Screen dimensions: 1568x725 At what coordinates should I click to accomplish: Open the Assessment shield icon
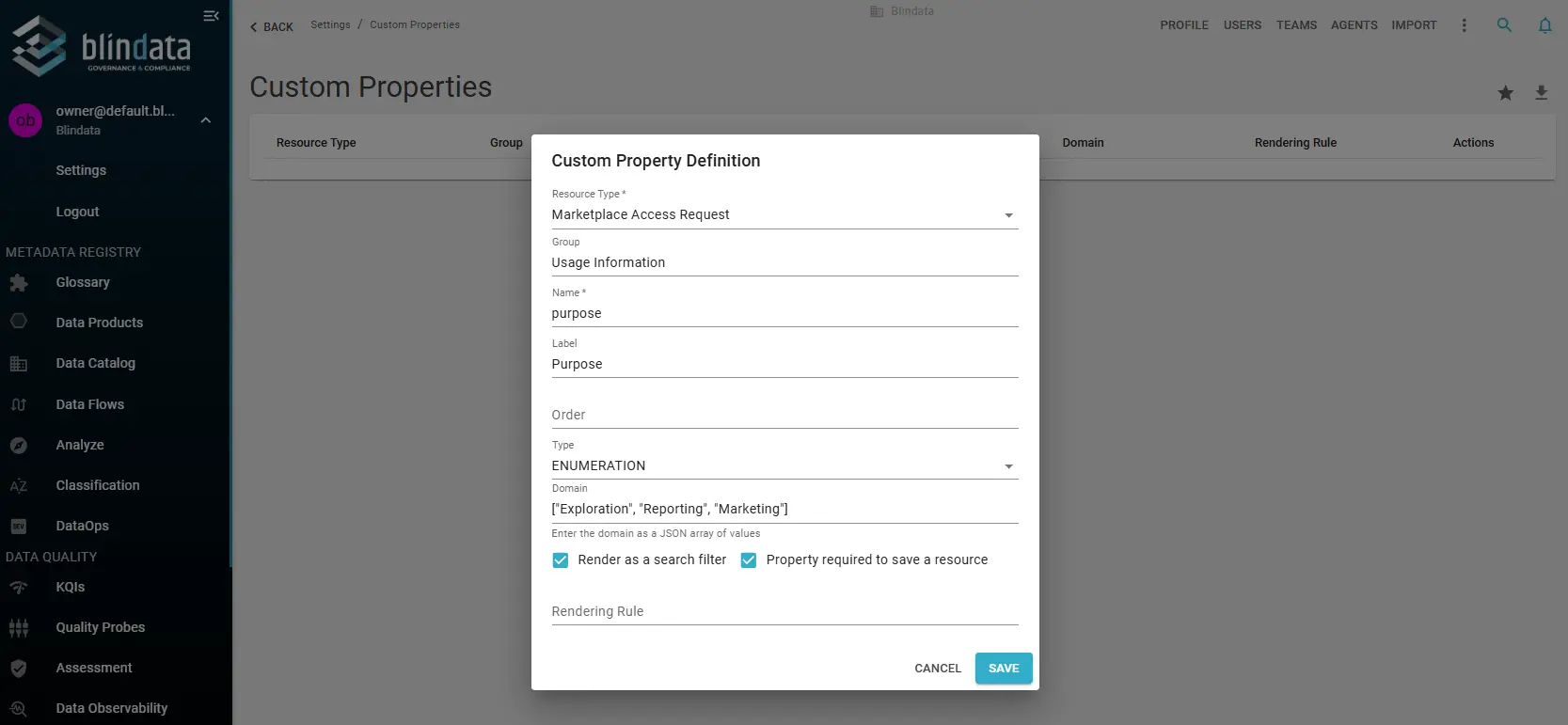(x=19, y=669)
